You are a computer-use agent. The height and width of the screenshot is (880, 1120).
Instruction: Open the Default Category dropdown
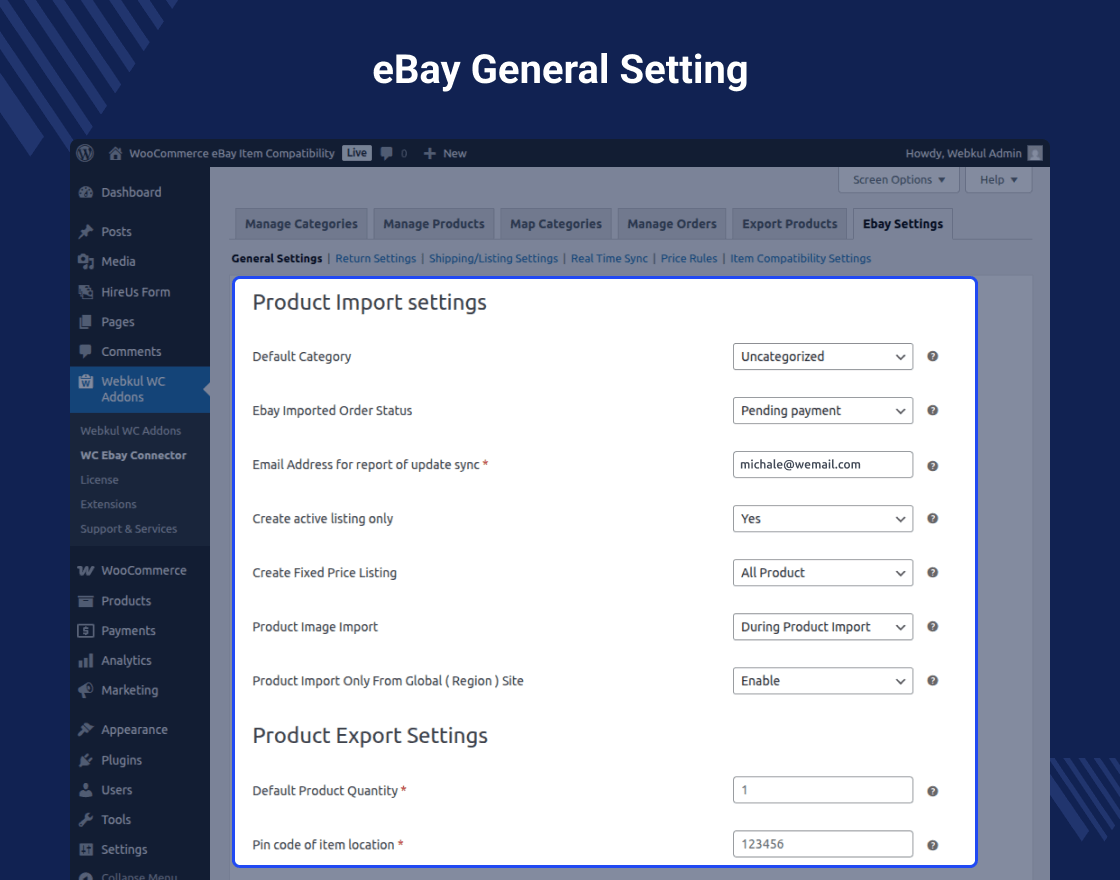coord(822,356)
